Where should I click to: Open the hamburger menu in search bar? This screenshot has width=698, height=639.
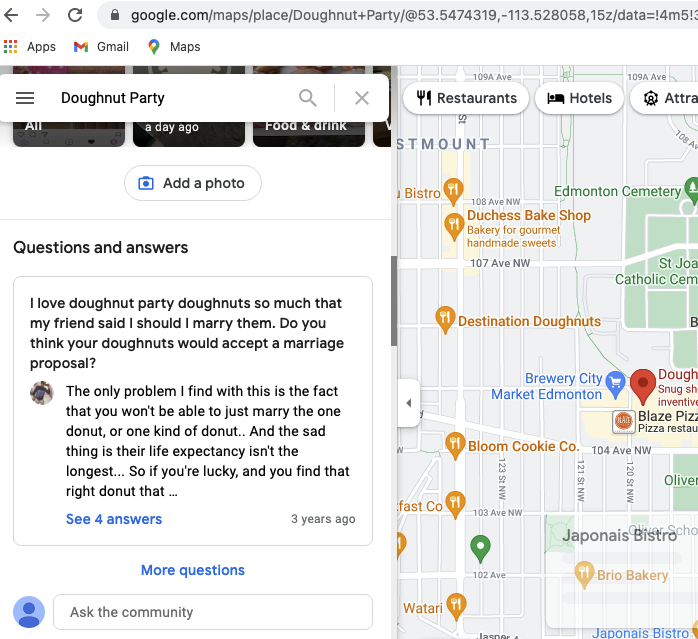click(25, 98)
